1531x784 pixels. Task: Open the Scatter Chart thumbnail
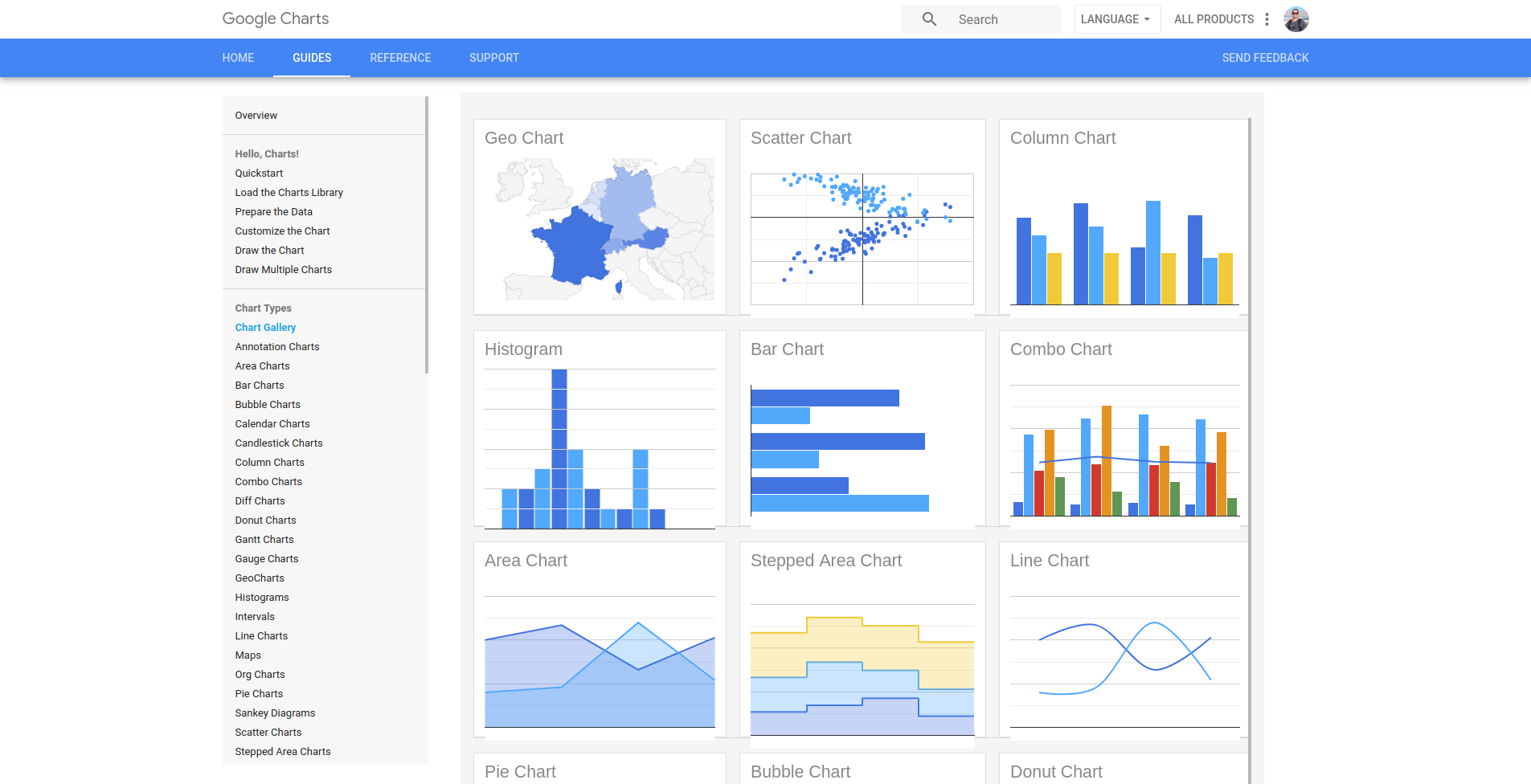[x=862, y=239]
